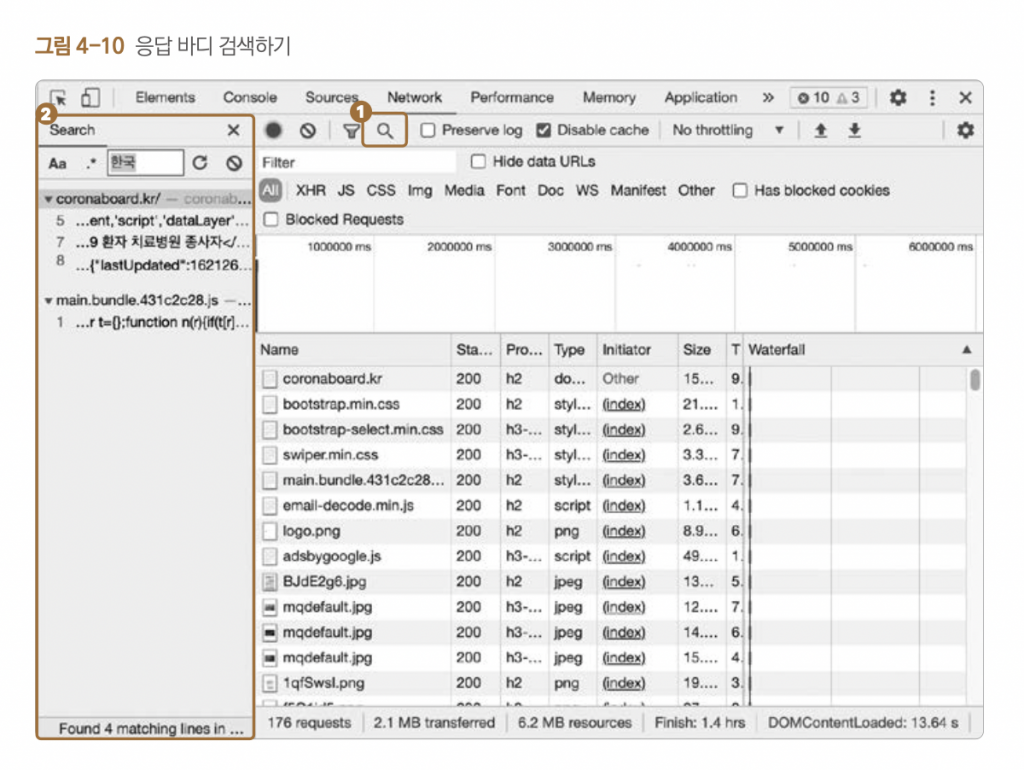Switch to the Elements tab
Screen dimensions: 1024x770
165,98
